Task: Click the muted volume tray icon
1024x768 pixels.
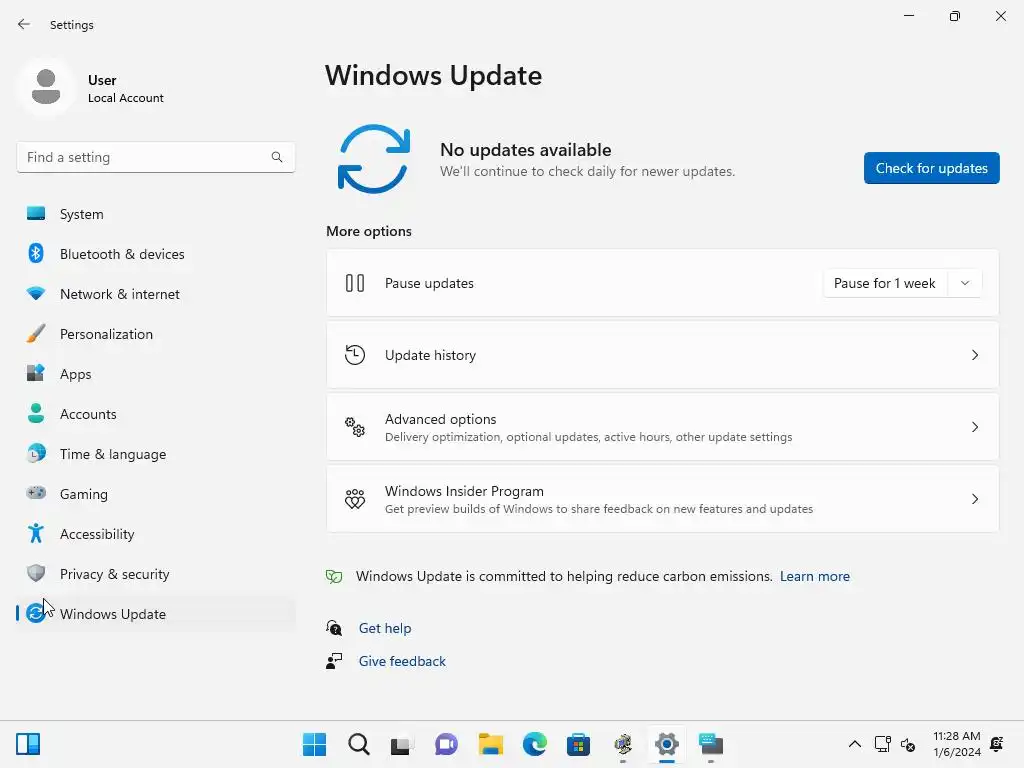Action: pos(908,744)
